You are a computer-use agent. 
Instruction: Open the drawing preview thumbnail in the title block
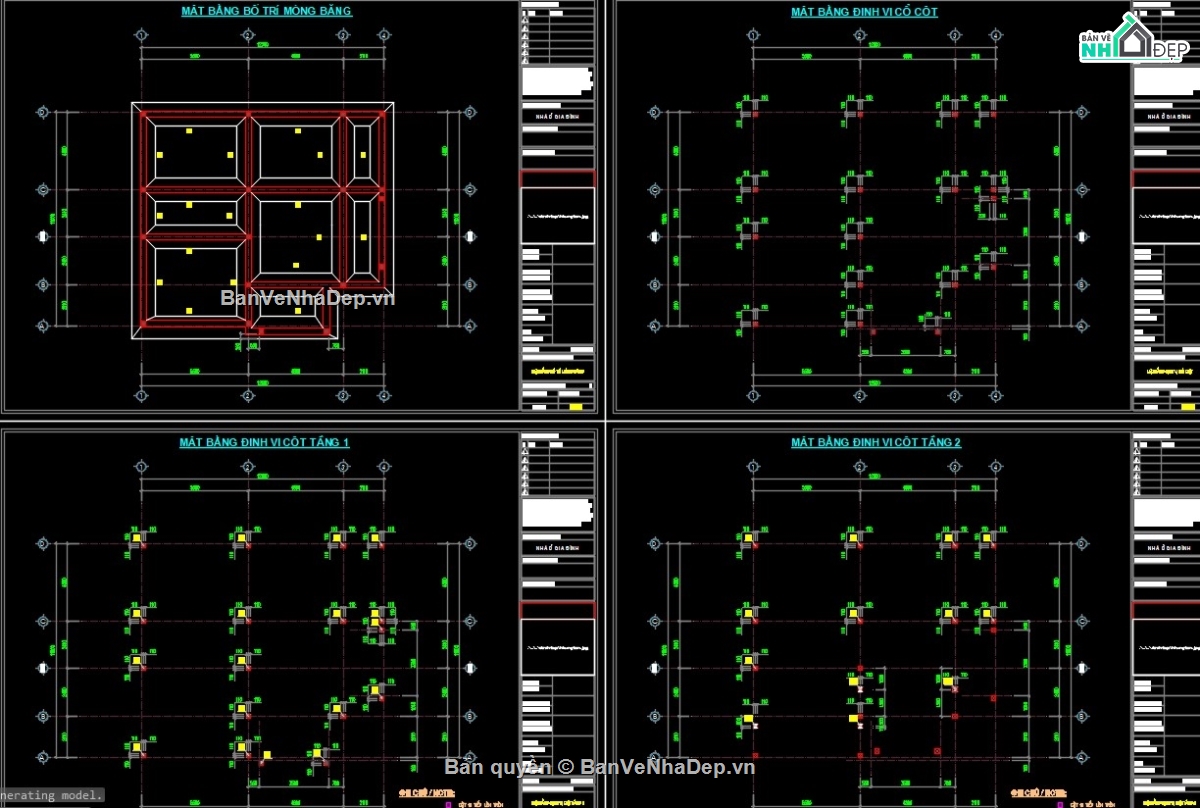(x=558, y=218)
